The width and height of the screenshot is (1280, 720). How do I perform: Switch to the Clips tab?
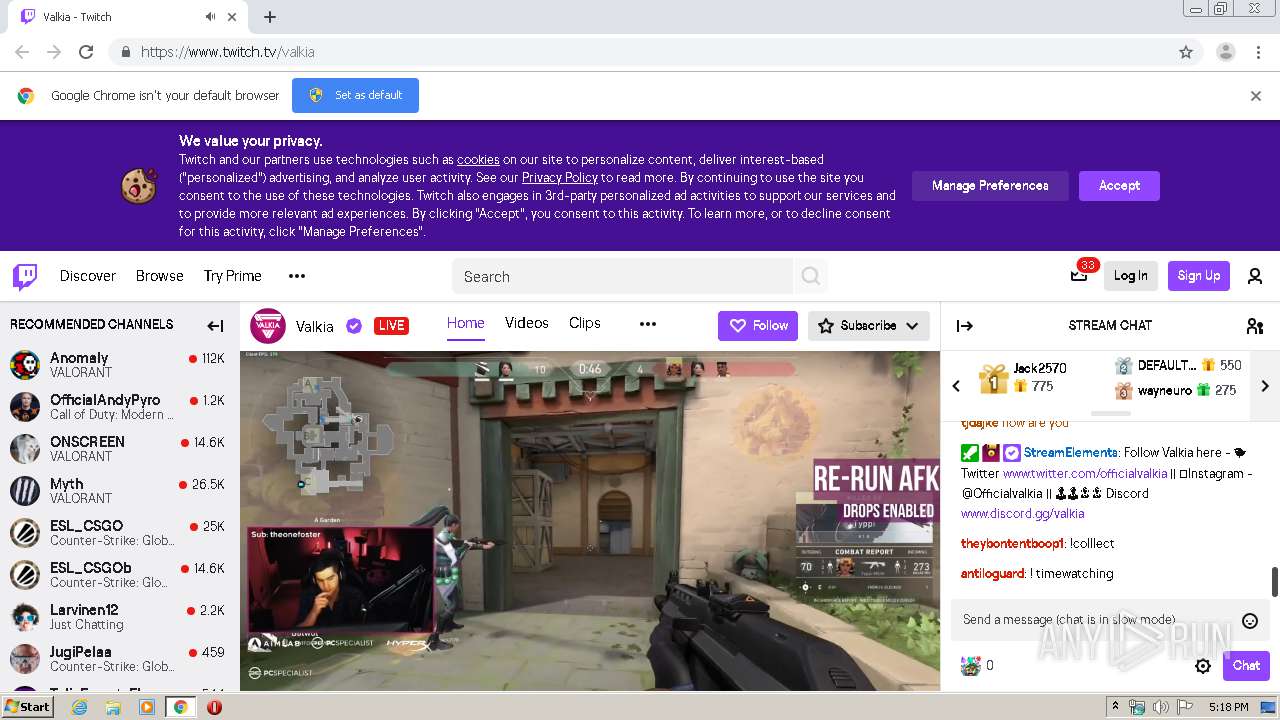click(x=584, y=323)
